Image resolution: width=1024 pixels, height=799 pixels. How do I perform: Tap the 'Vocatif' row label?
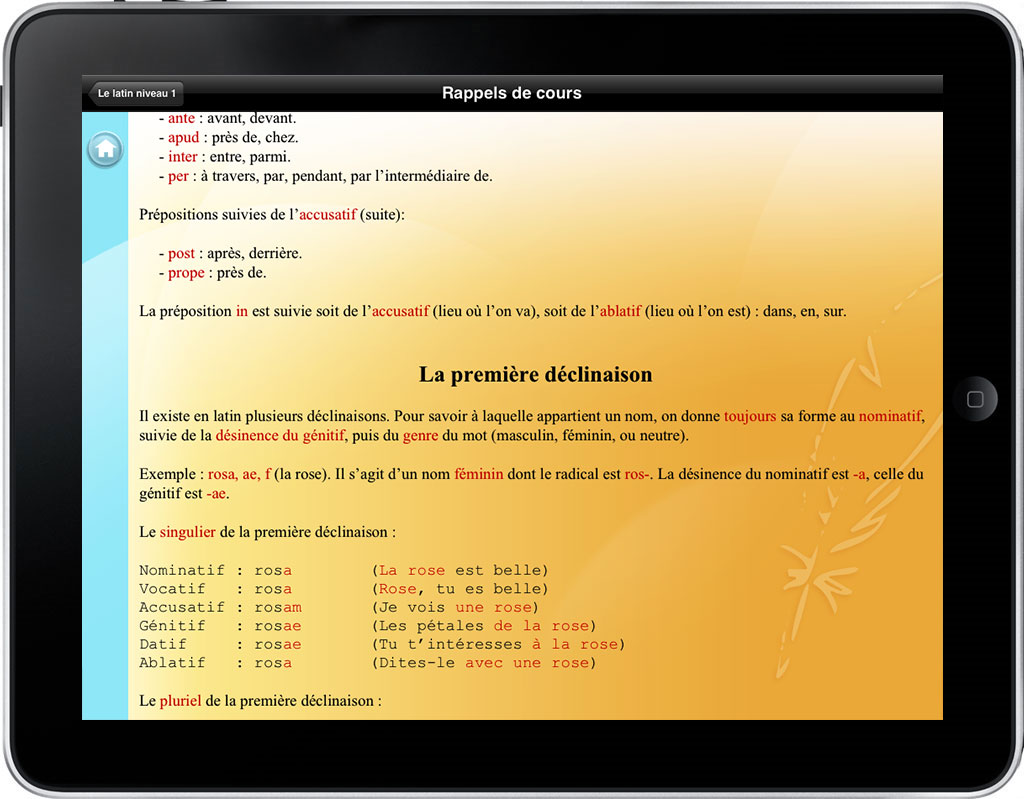coord(172,589)
